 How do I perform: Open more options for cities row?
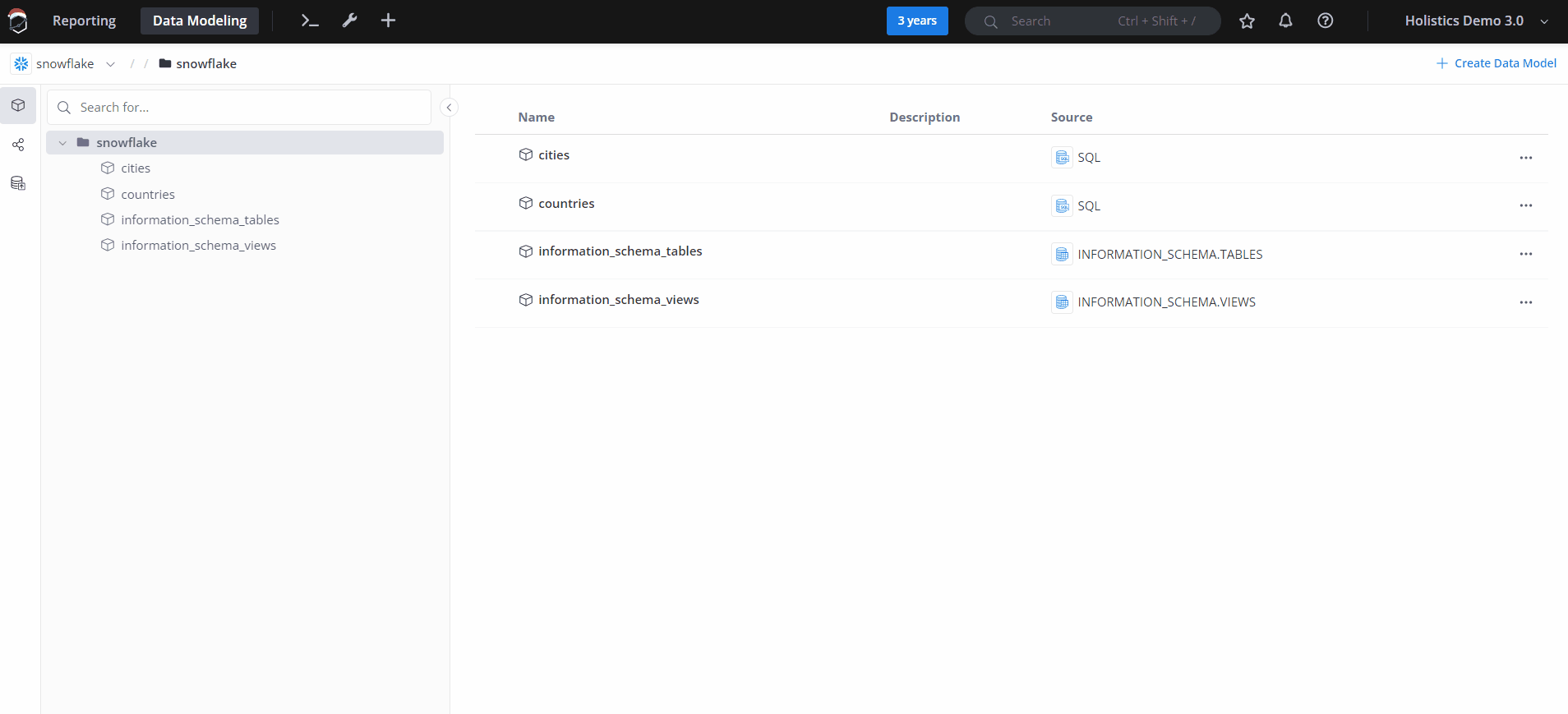tap(1526, 158)
